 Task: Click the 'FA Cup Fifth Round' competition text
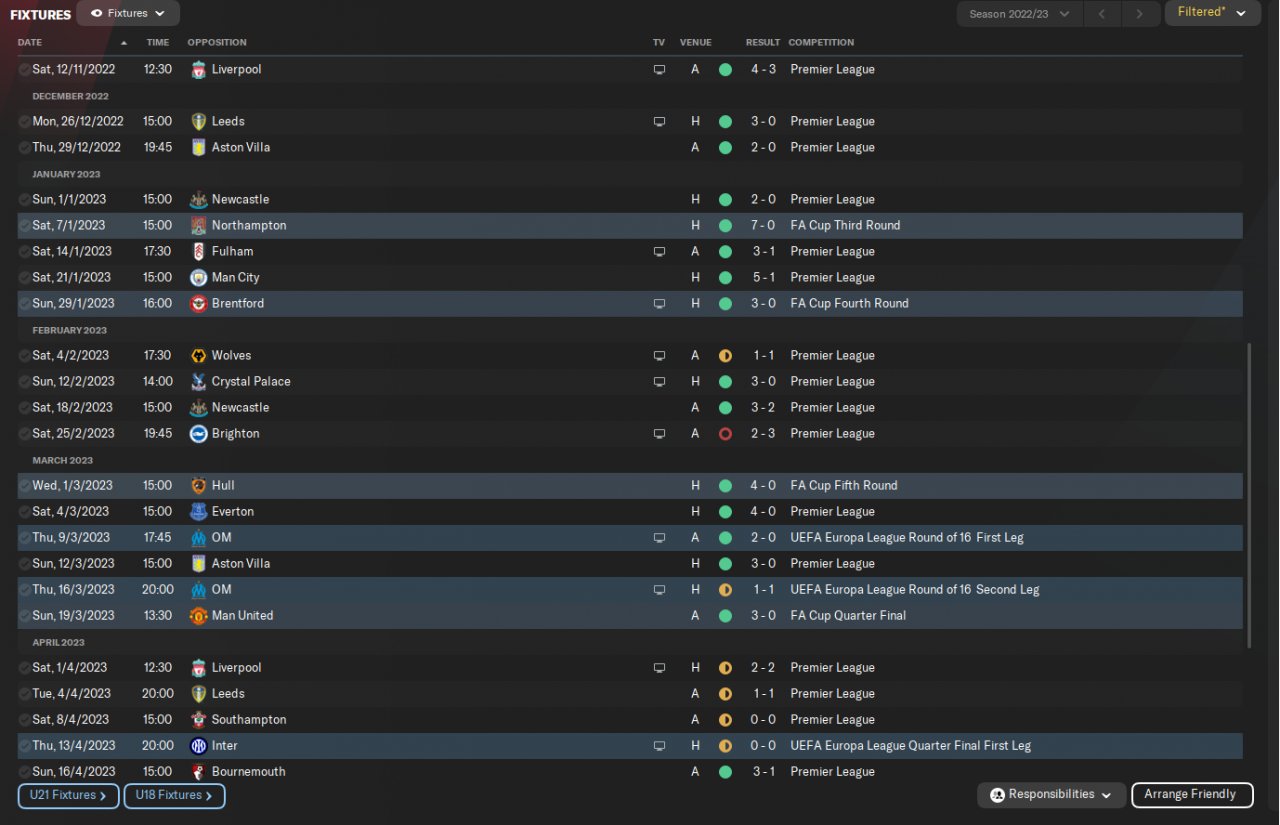844,486
